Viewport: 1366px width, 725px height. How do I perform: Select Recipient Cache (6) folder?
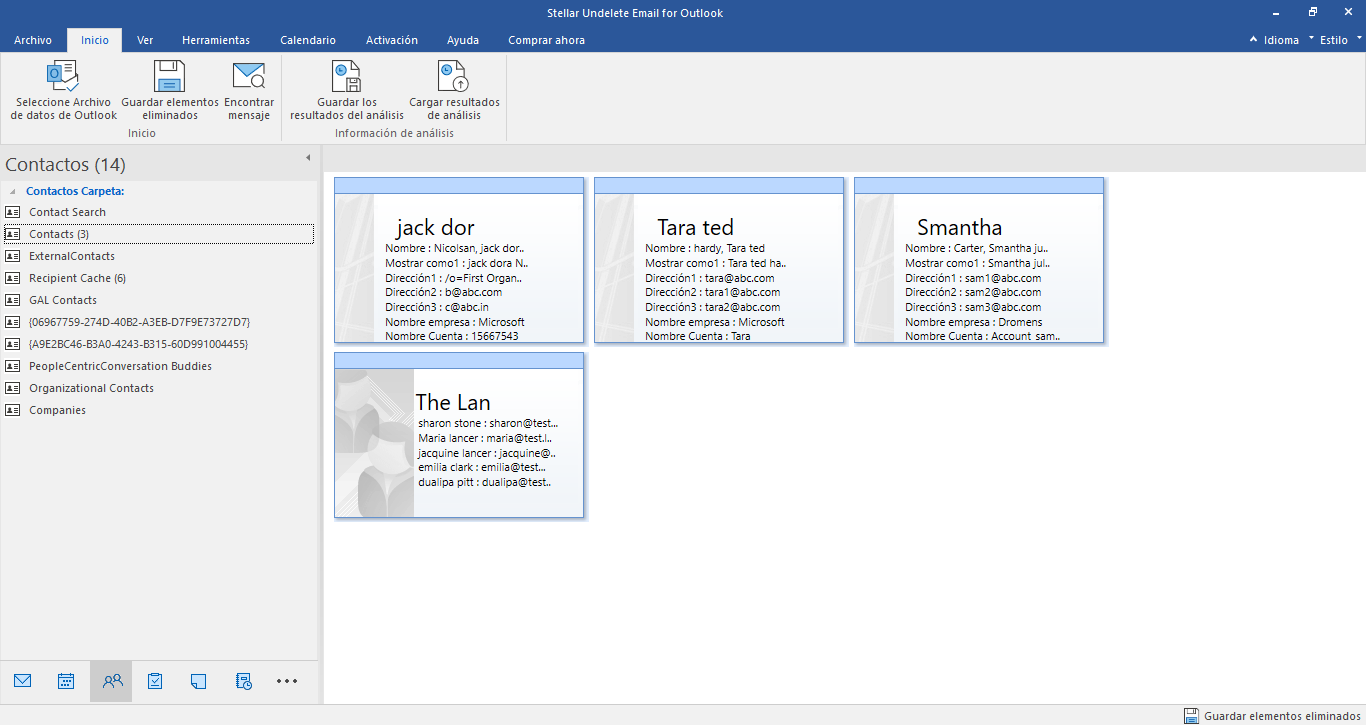158,278
